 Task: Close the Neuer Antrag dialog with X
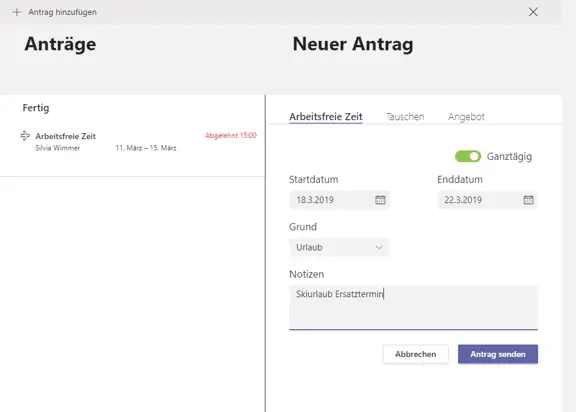pyautogui.click(x=533, y=12)
